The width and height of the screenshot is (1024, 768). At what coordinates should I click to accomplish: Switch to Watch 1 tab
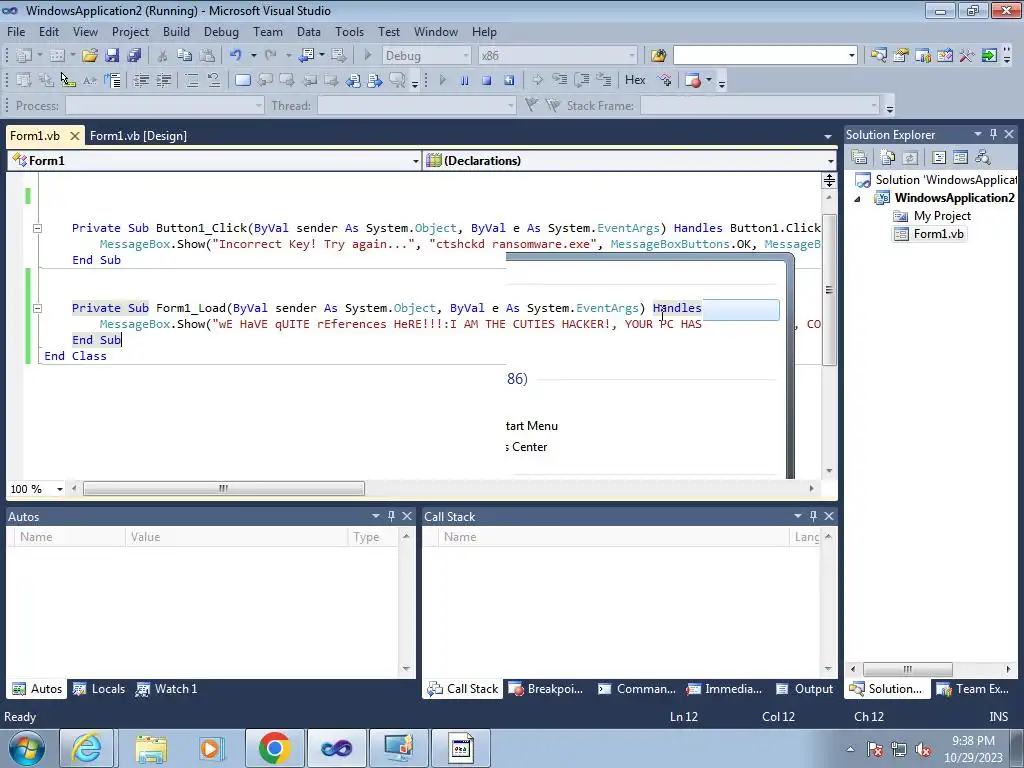tap(166, 688)
